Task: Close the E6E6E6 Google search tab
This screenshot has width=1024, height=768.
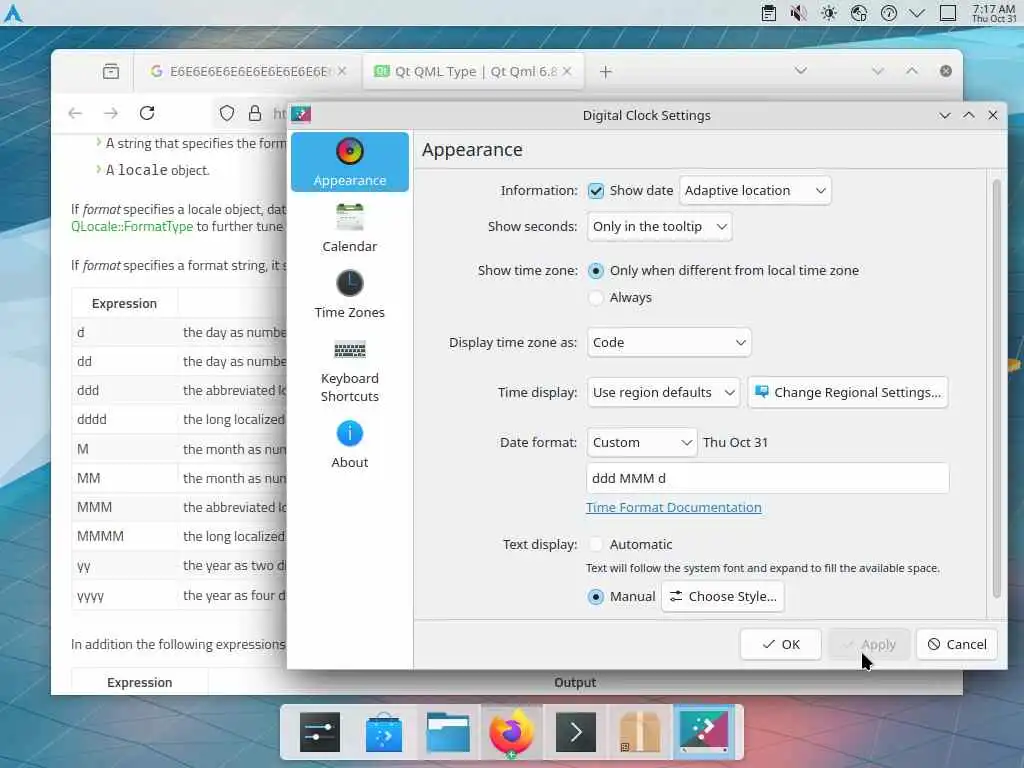Action: 342,71
